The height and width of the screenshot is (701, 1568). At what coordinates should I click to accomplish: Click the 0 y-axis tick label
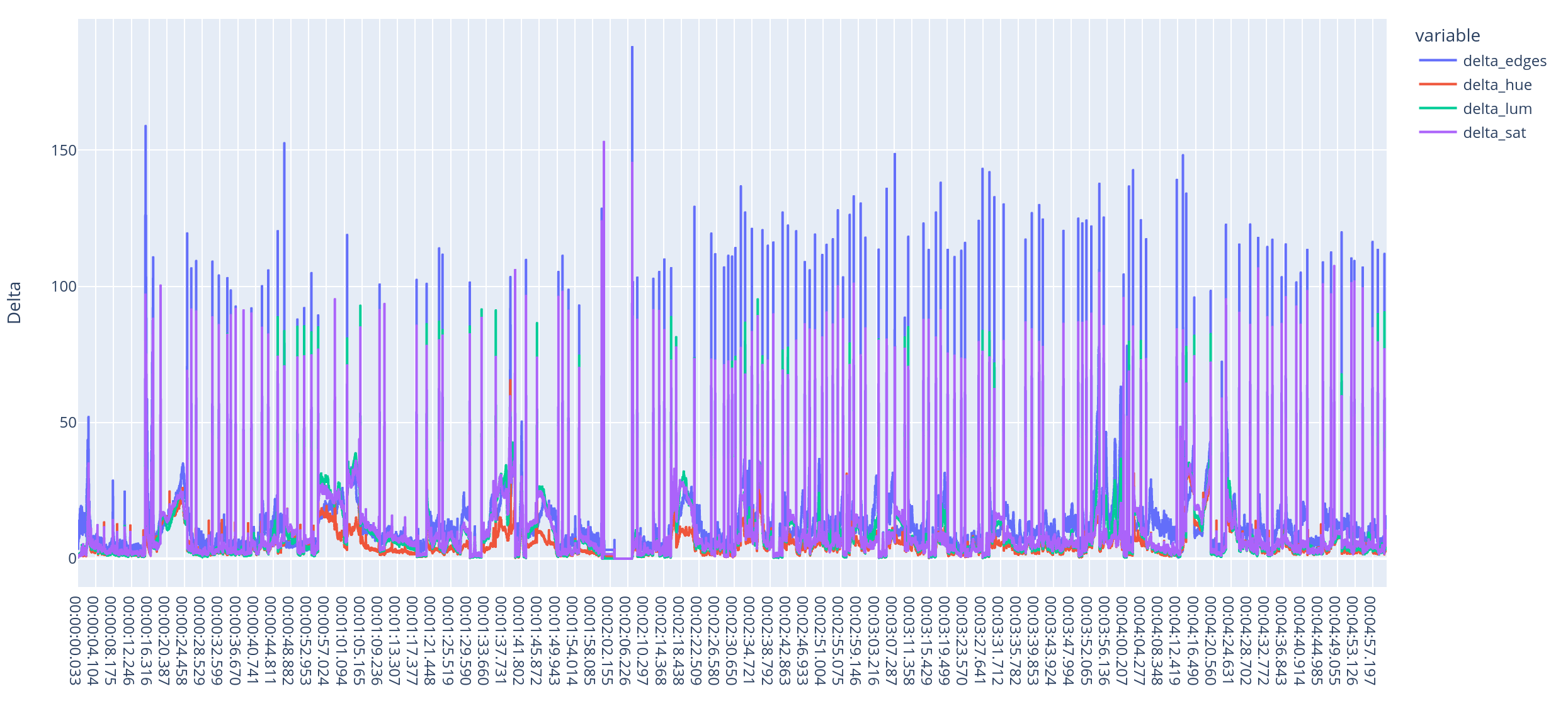coord(72,559)
